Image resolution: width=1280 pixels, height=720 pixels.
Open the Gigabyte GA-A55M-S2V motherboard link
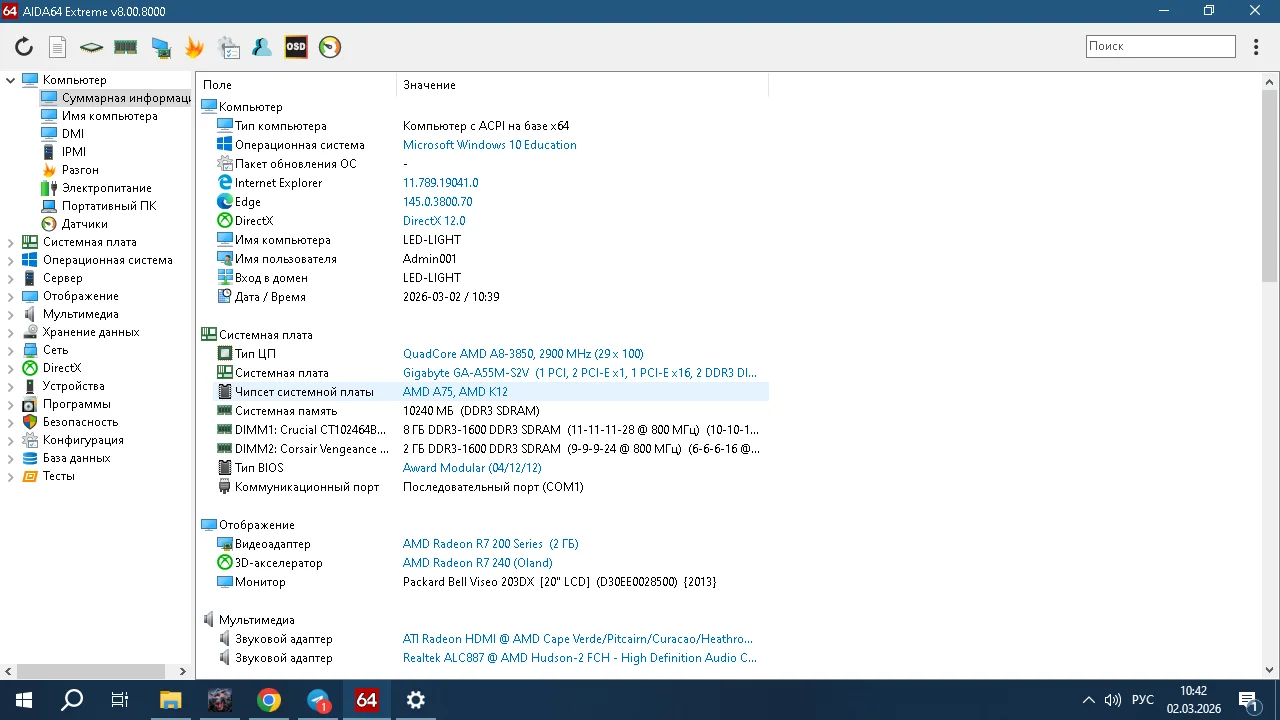coord(579,373)
